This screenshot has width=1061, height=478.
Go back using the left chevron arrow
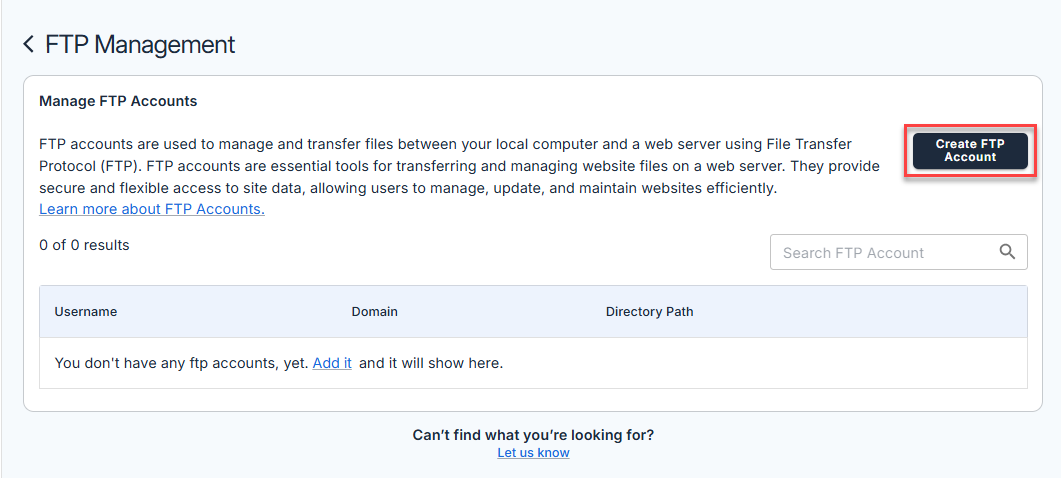click(28, 45)
